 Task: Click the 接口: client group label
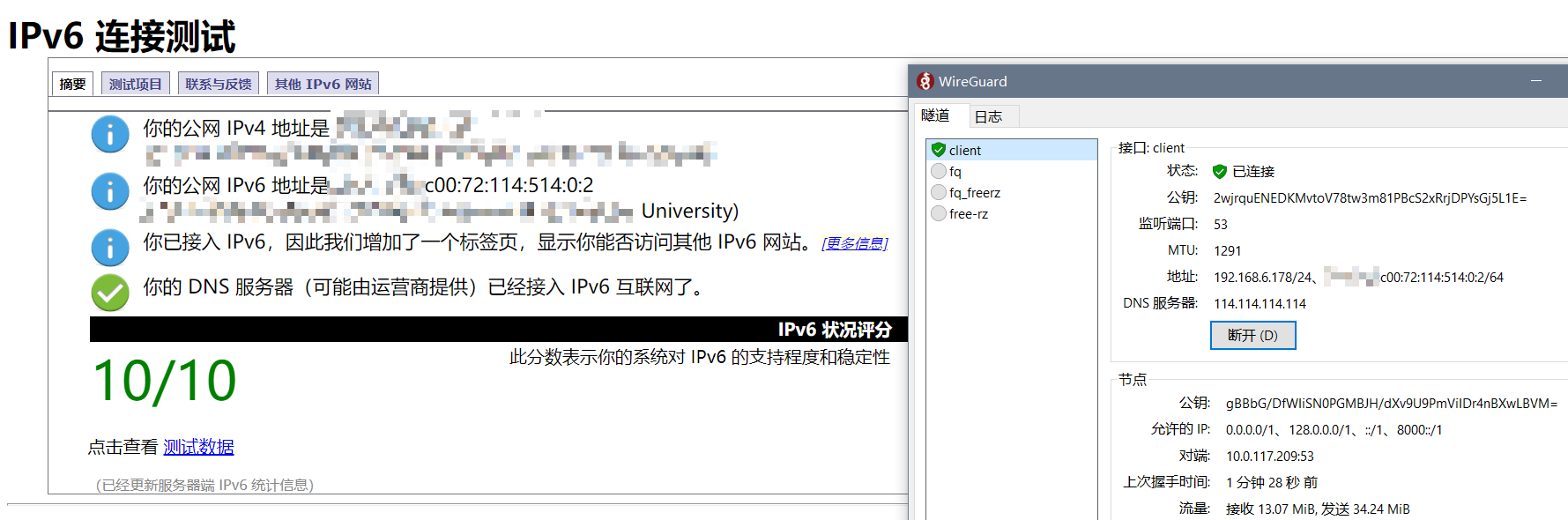click(1151, 148)
